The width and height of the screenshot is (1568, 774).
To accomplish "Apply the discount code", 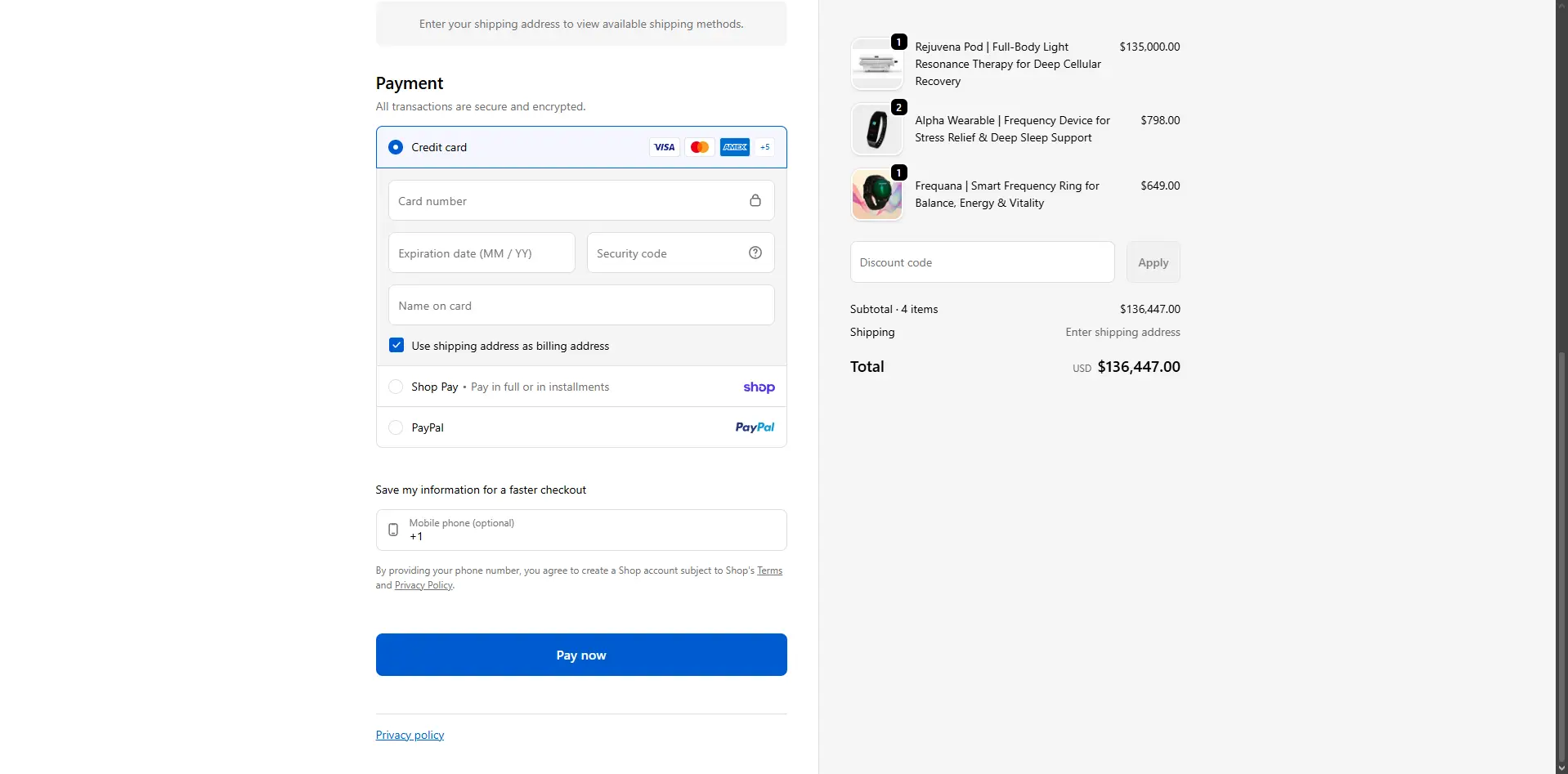I will pos(1153,262).
